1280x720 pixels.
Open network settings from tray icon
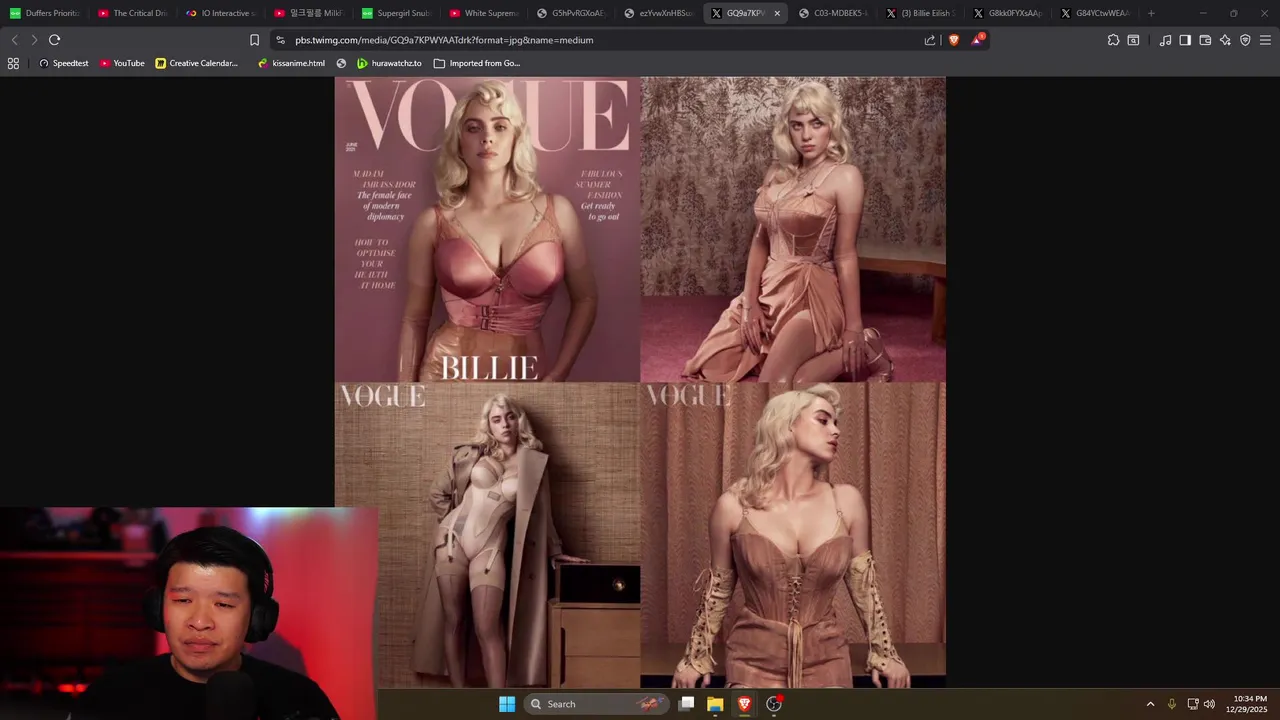(x=1193, y=704)
